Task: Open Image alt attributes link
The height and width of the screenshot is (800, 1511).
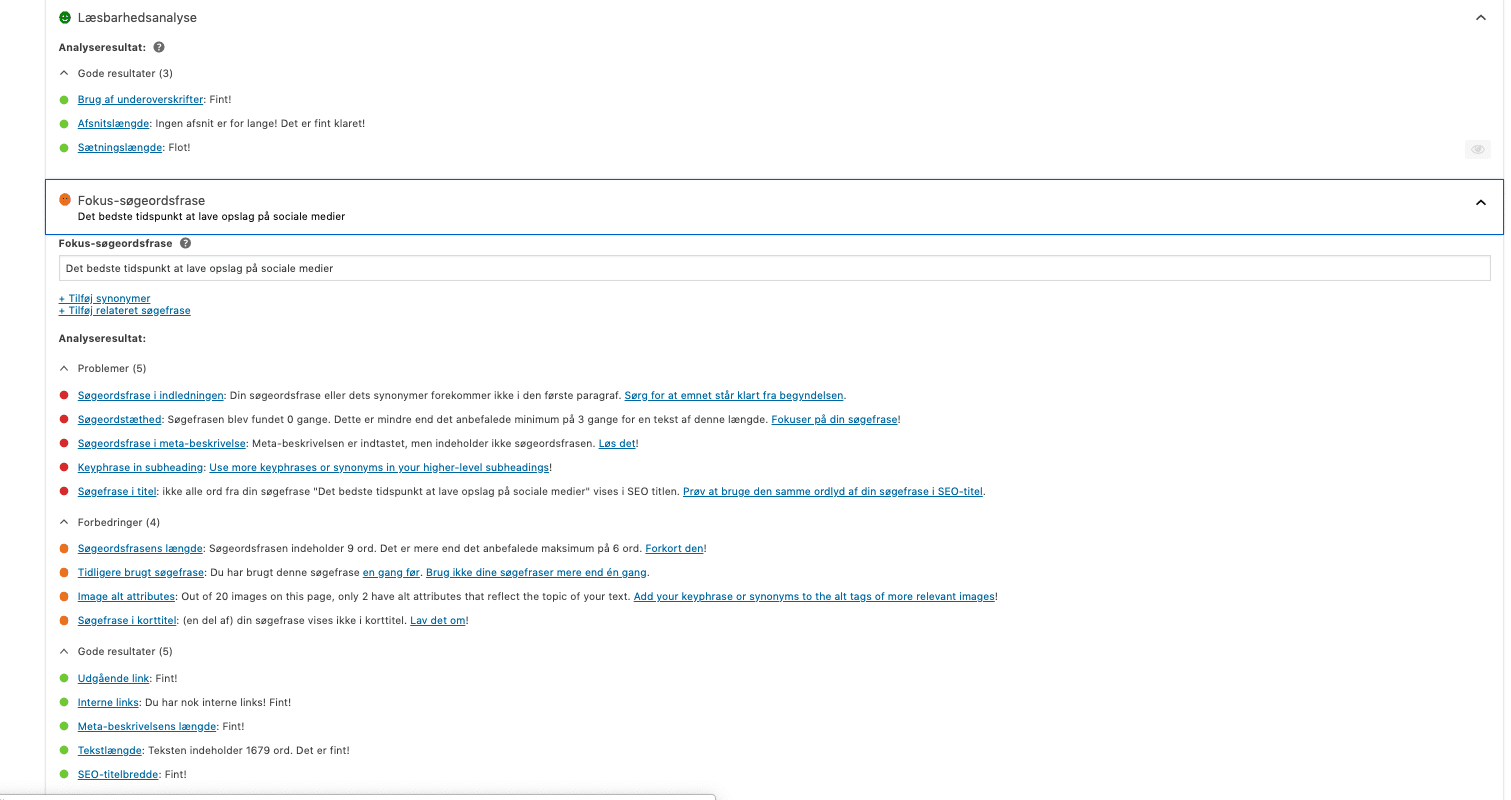Action: (126, 596)
